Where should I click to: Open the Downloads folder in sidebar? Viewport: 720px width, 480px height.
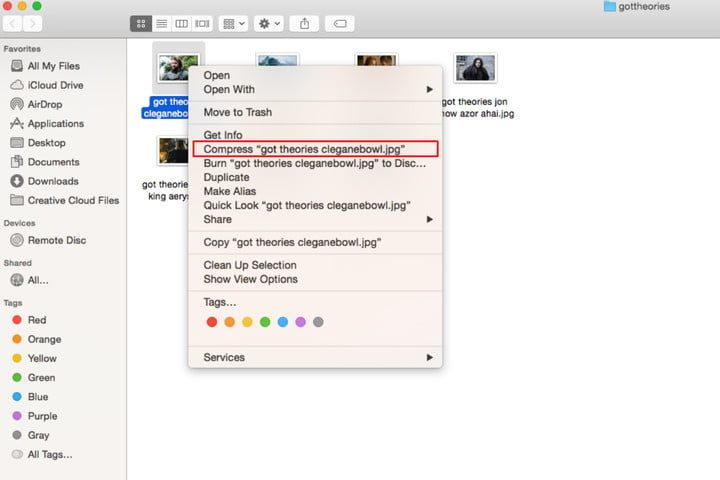point(52,181)
